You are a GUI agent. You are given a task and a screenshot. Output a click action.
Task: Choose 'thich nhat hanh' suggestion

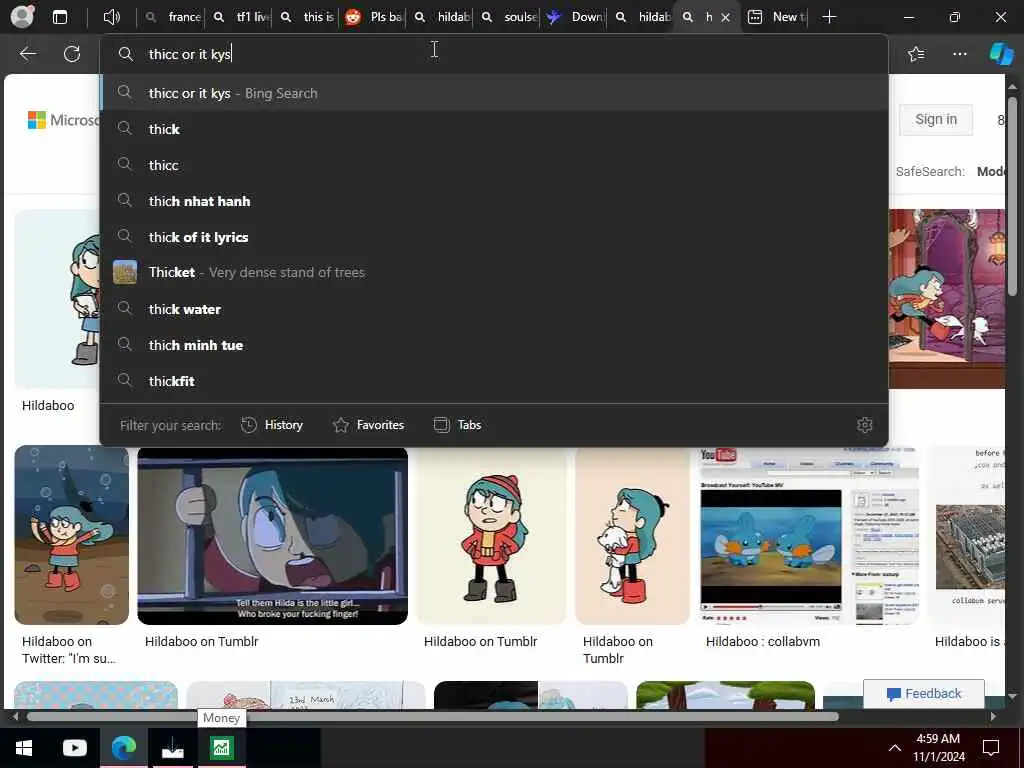[494, 201]
